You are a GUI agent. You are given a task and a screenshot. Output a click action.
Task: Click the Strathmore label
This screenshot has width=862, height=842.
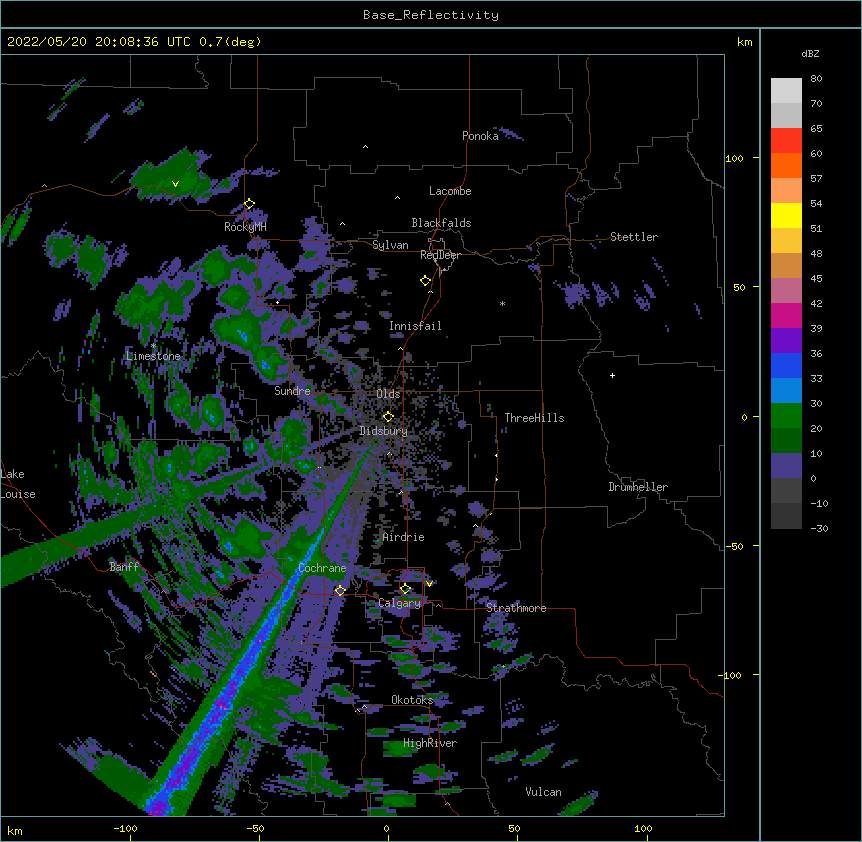[516, 608]
